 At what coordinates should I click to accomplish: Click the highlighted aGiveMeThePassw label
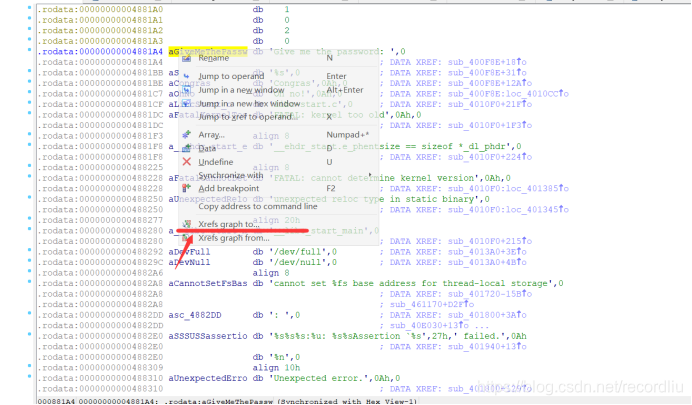[x=208, y=52]
